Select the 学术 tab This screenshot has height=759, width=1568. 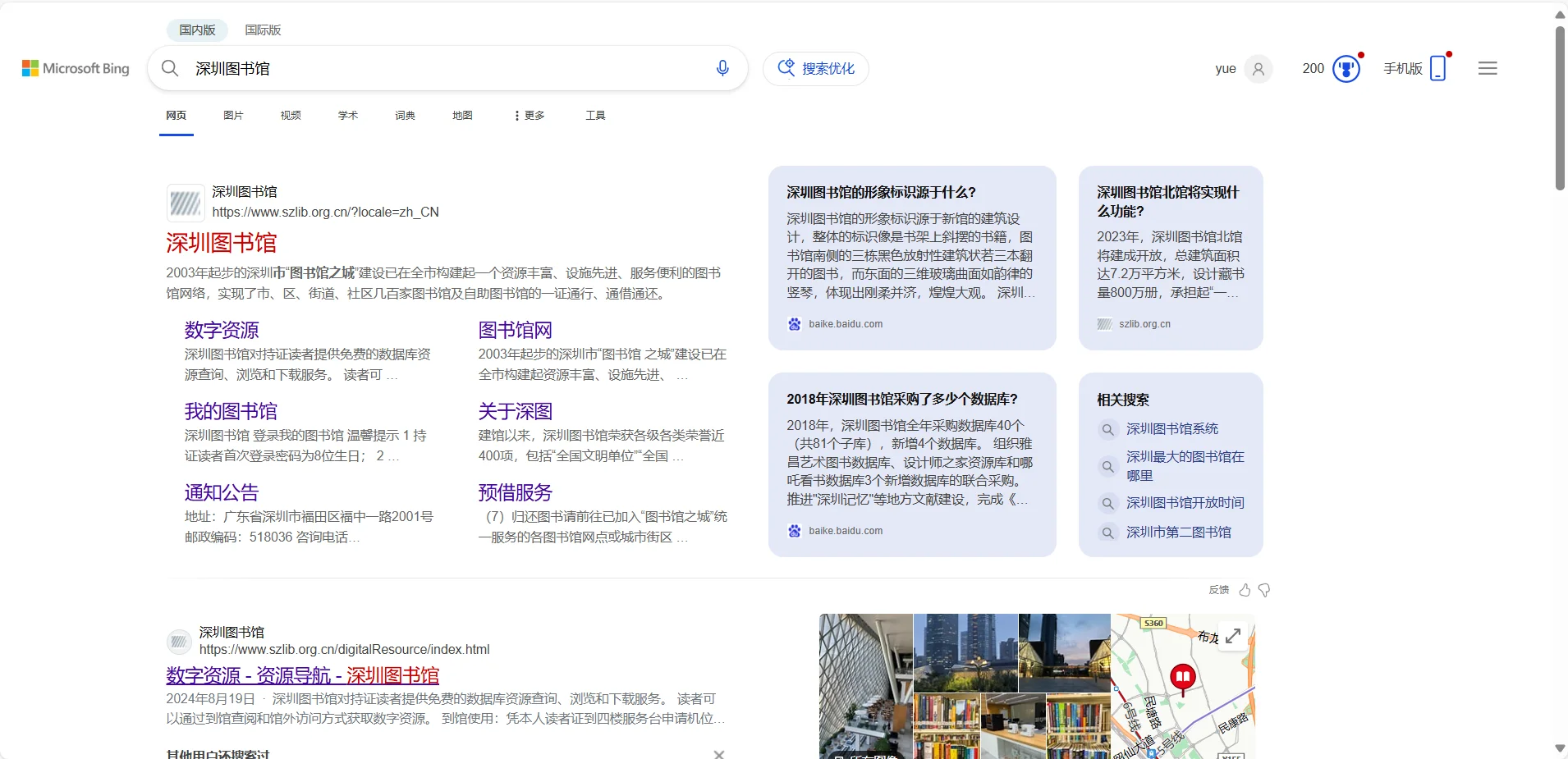tap(348, 116)
